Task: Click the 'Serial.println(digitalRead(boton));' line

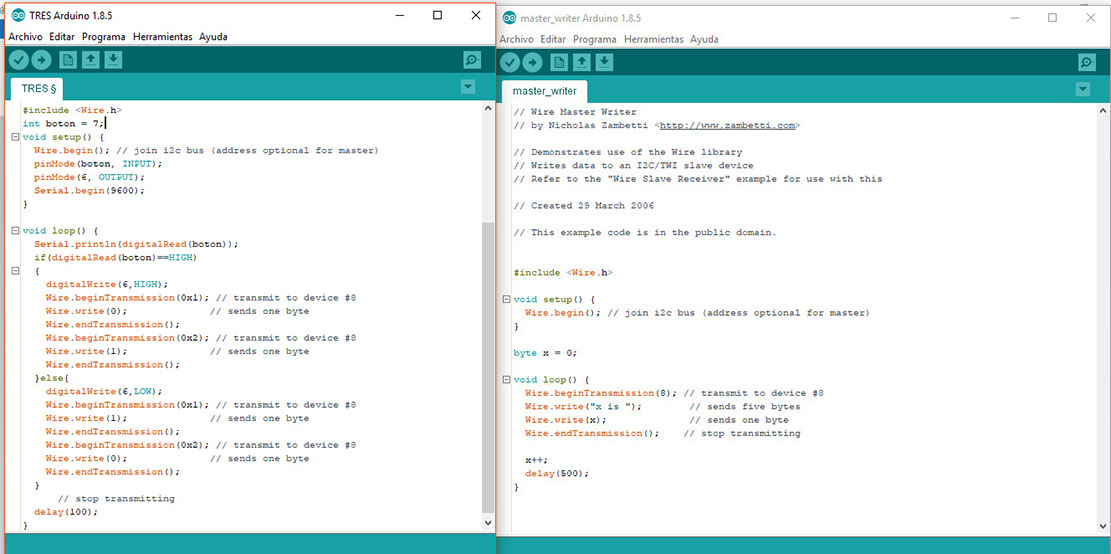Action: [136, 244]
